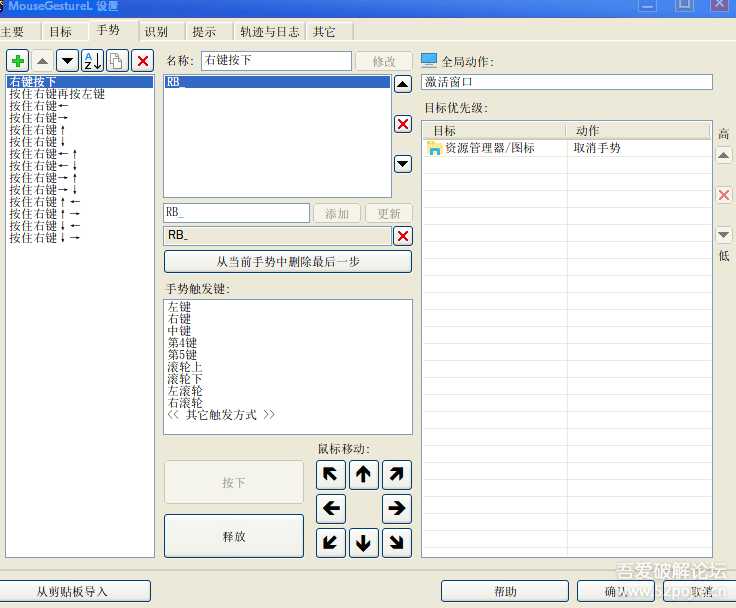The image size is (736, 608).
Task: Click the right arrow mouse movement button
Action: (x=397, y=509)
